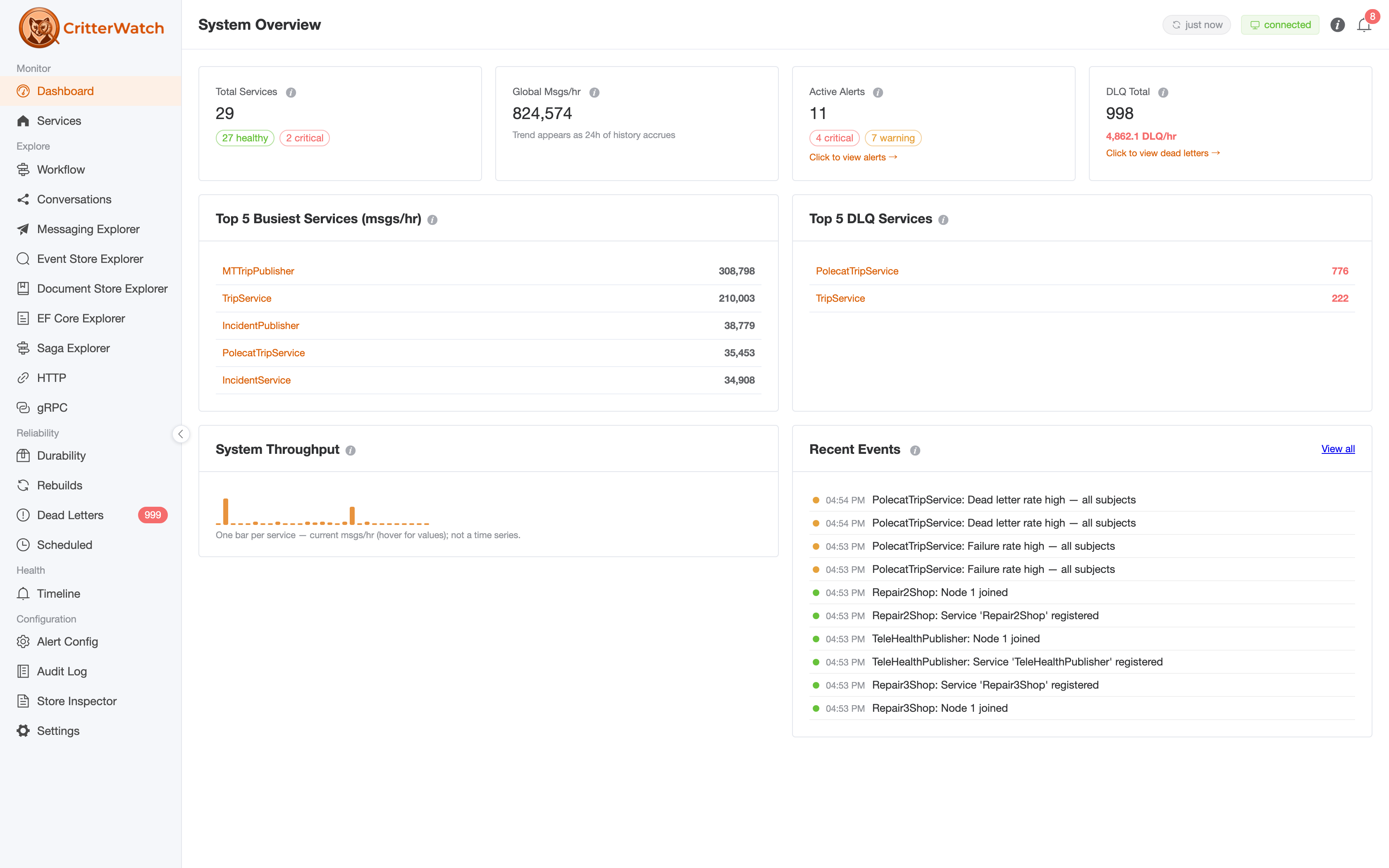Go to the Conversations page

click(91, 199)
